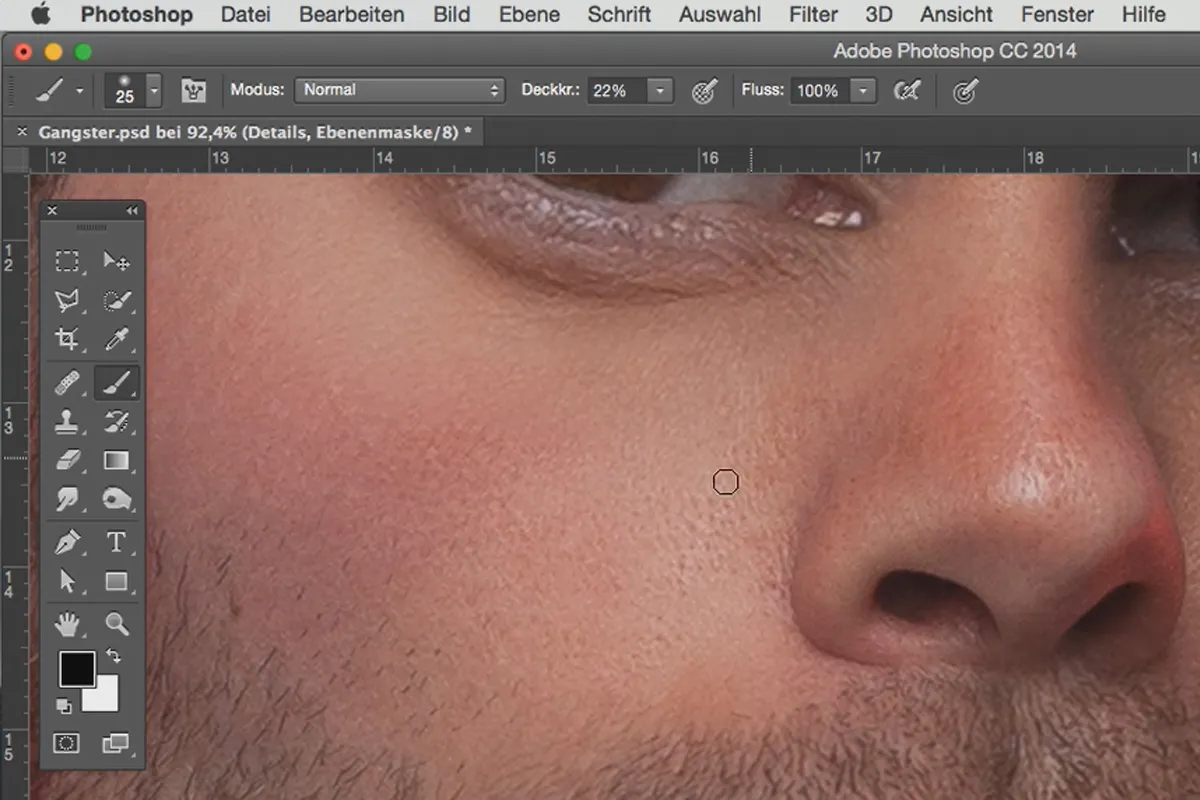Open the Filter menu
The height and width of the screenshot is (800, 1200).
813,14
